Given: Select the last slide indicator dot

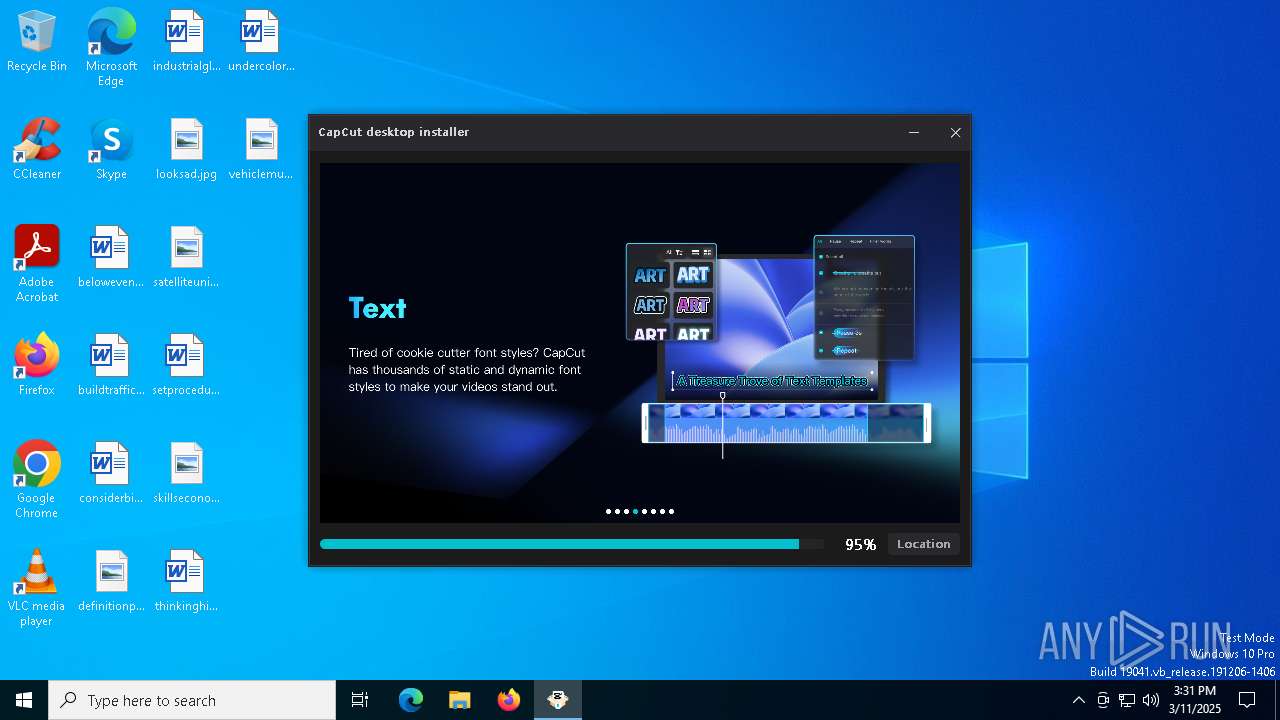Looking at the screenshot, I should click(671, 511).
